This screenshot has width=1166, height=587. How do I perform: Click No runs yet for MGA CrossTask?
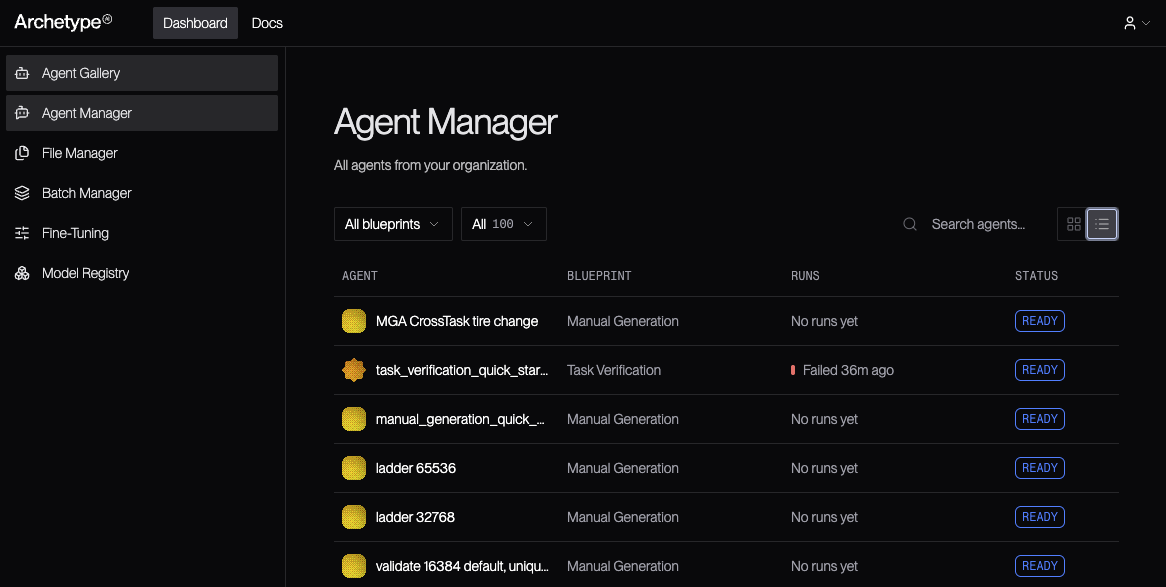pyautogui.click(x=824, y=321)
